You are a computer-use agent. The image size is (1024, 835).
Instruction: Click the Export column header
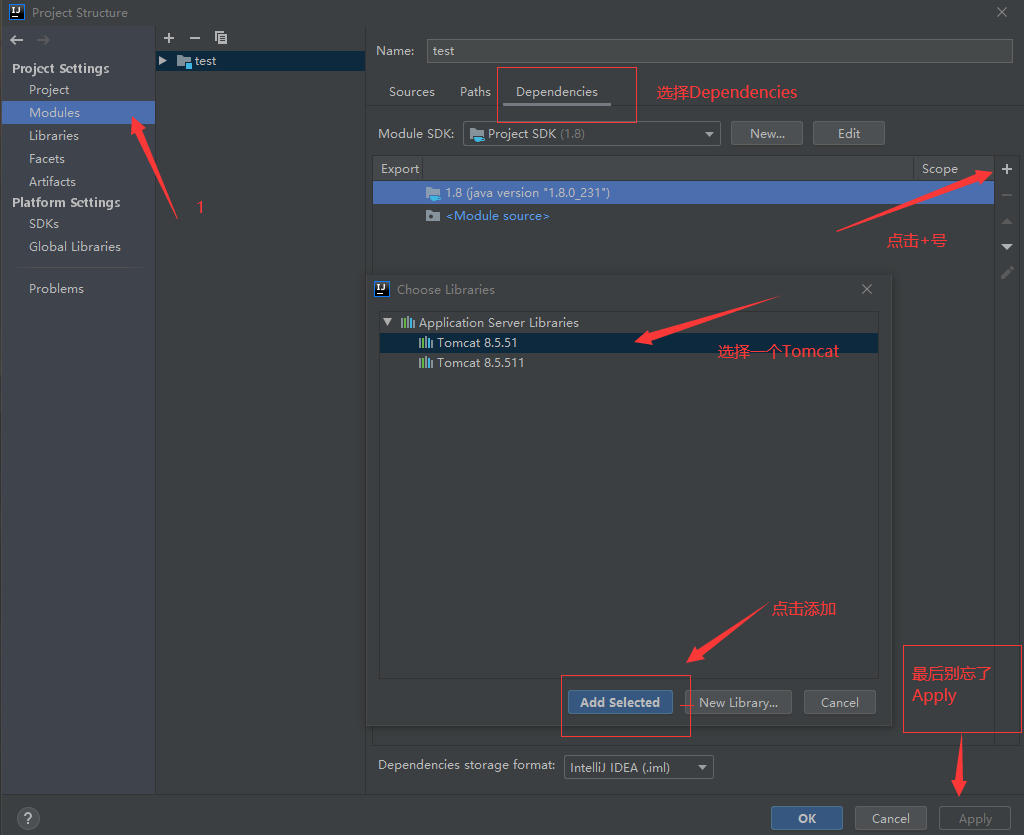[399, 169]
